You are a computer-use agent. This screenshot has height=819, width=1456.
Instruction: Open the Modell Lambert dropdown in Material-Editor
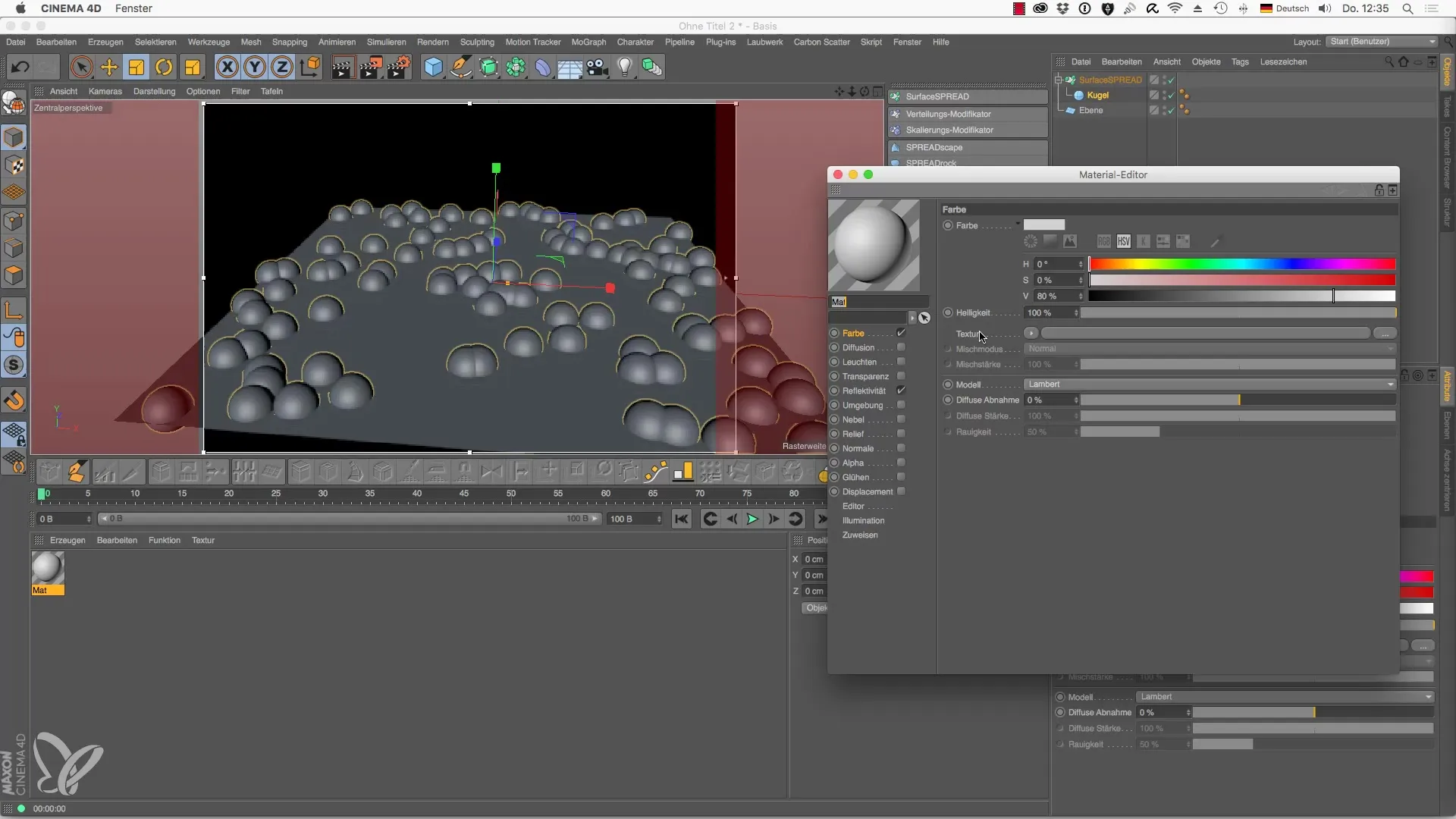tap(1210, 384)
